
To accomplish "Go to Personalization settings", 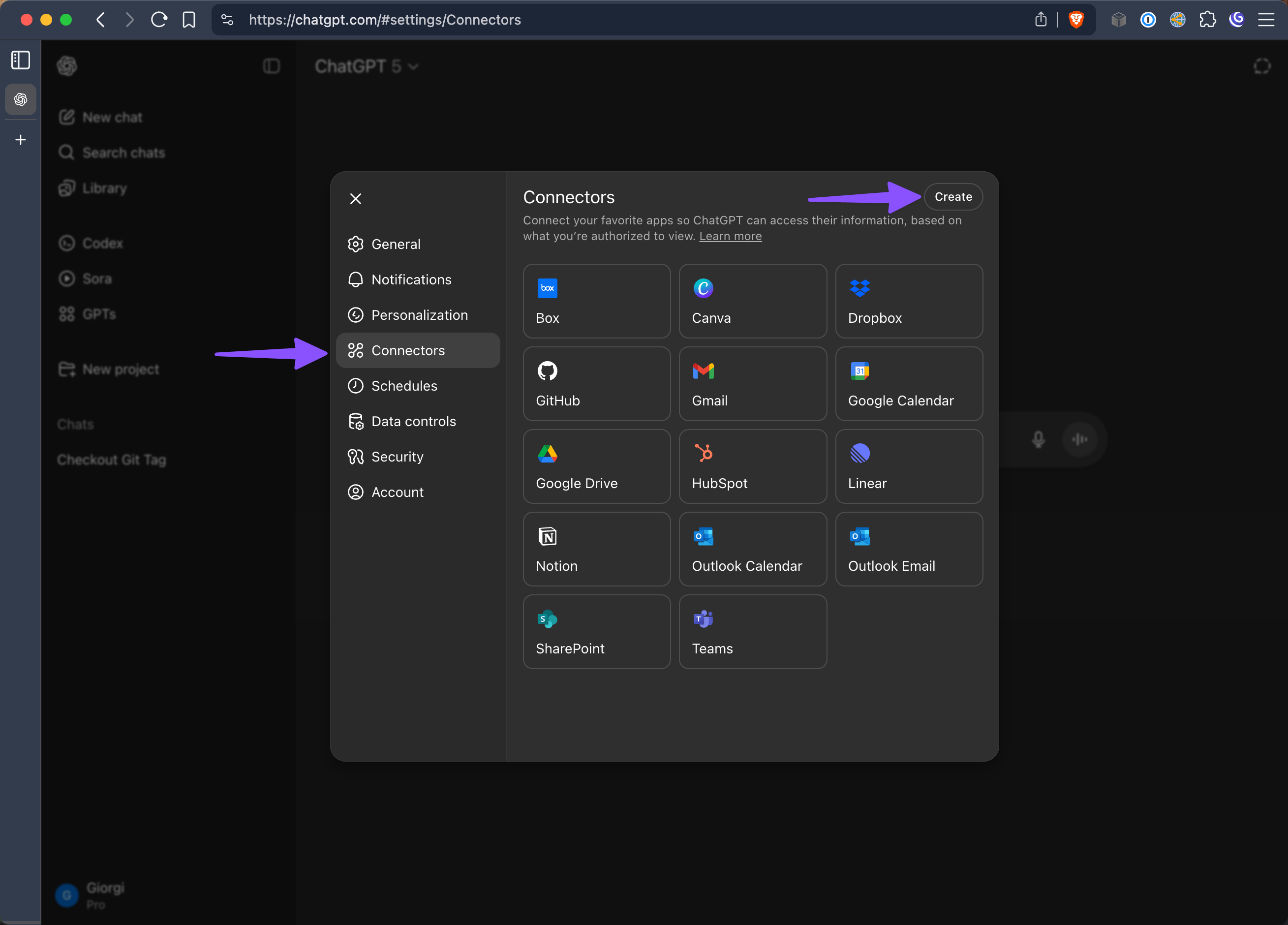I will click(x=418, y=315).
